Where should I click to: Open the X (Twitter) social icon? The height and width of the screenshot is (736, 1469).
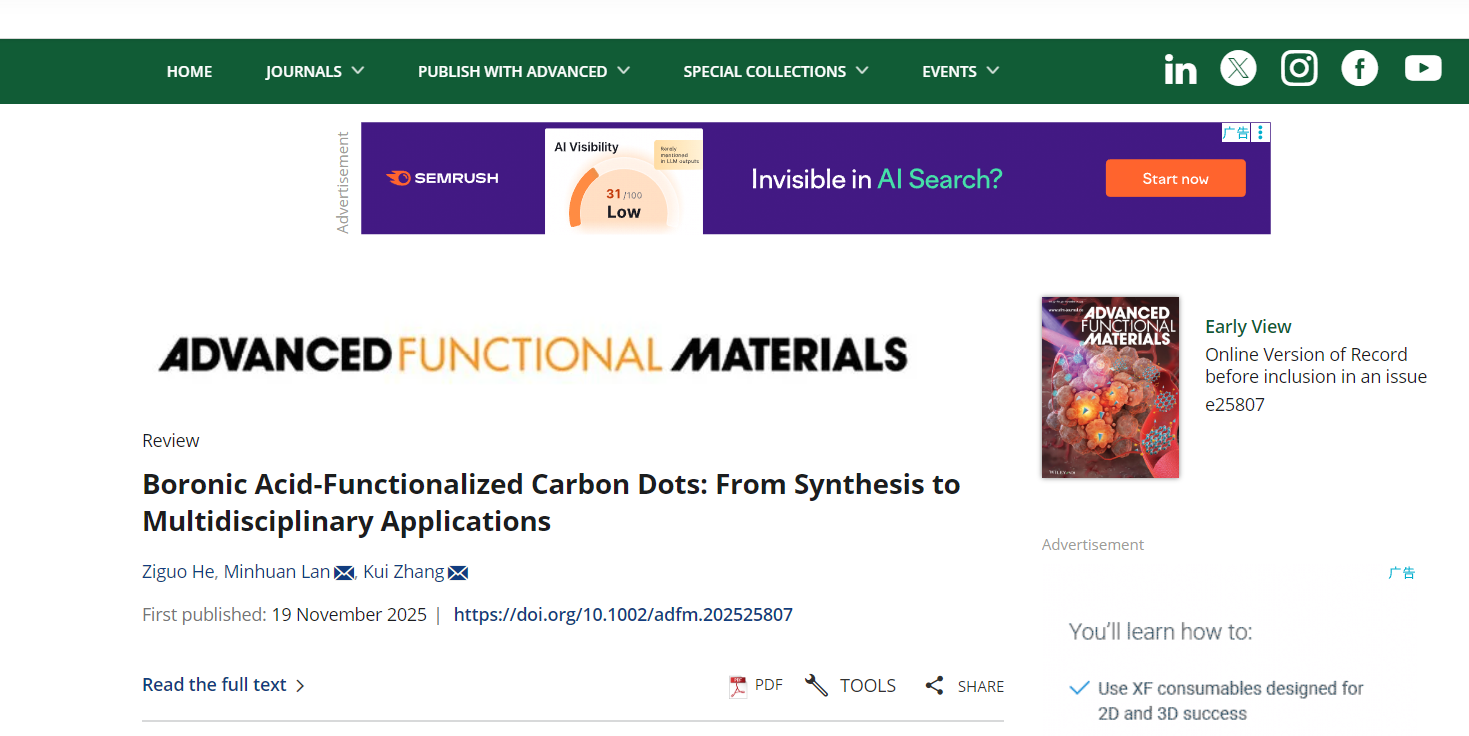click(1238, 68)
